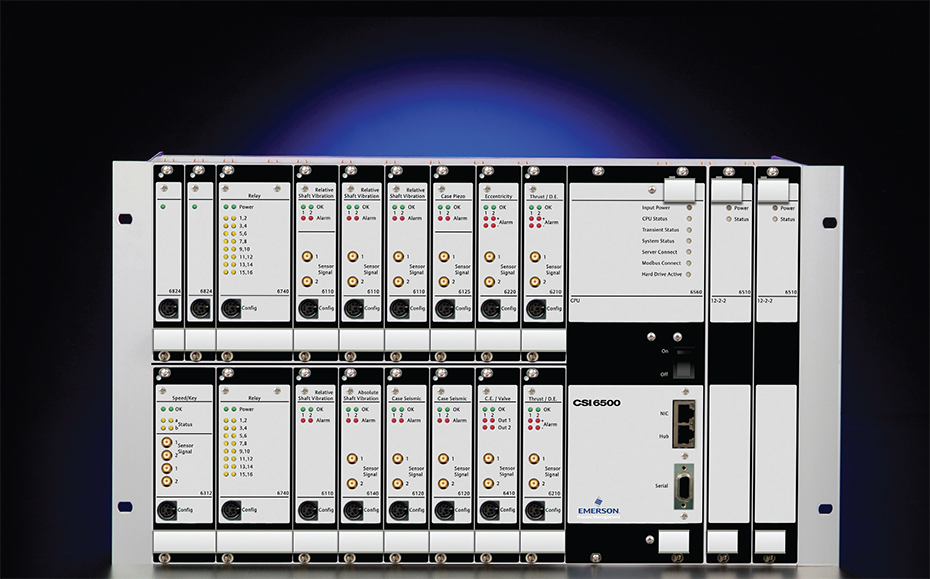Screen dimensions: 930x579
Task: Click model number 6560 on the CPU module
Action: pos(695,292)
